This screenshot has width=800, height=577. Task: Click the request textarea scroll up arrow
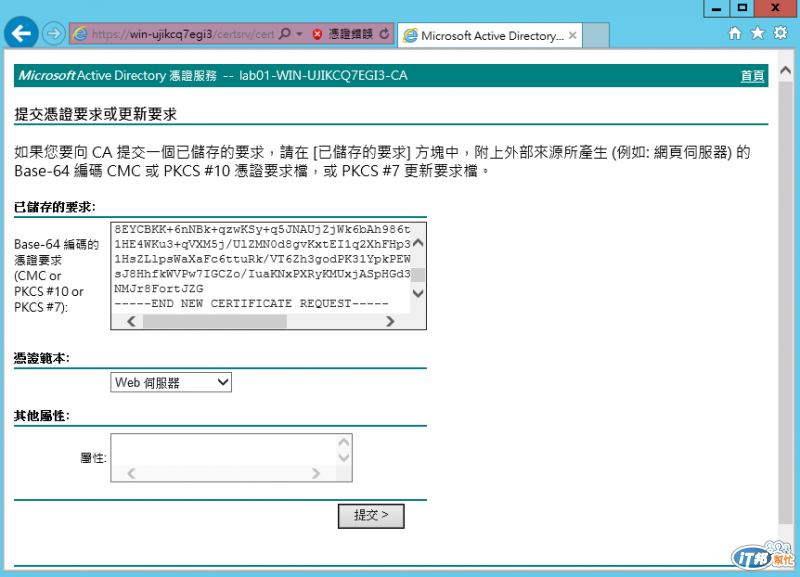418,243
